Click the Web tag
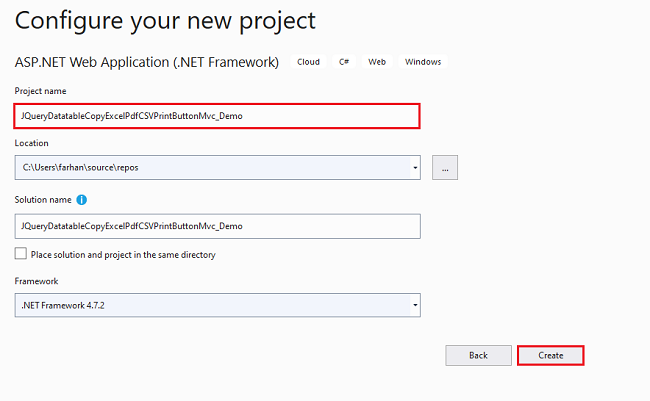Screen dimensions: 650x401 pos(377,62)
